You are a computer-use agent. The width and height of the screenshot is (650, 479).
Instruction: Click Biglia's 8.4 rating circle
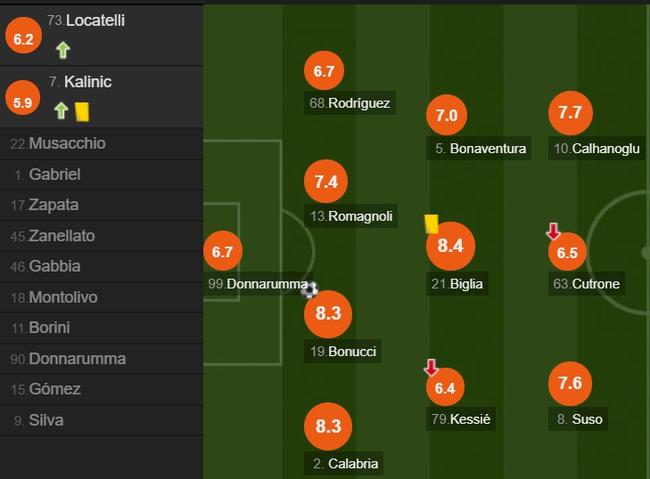[x=450, y=246]
